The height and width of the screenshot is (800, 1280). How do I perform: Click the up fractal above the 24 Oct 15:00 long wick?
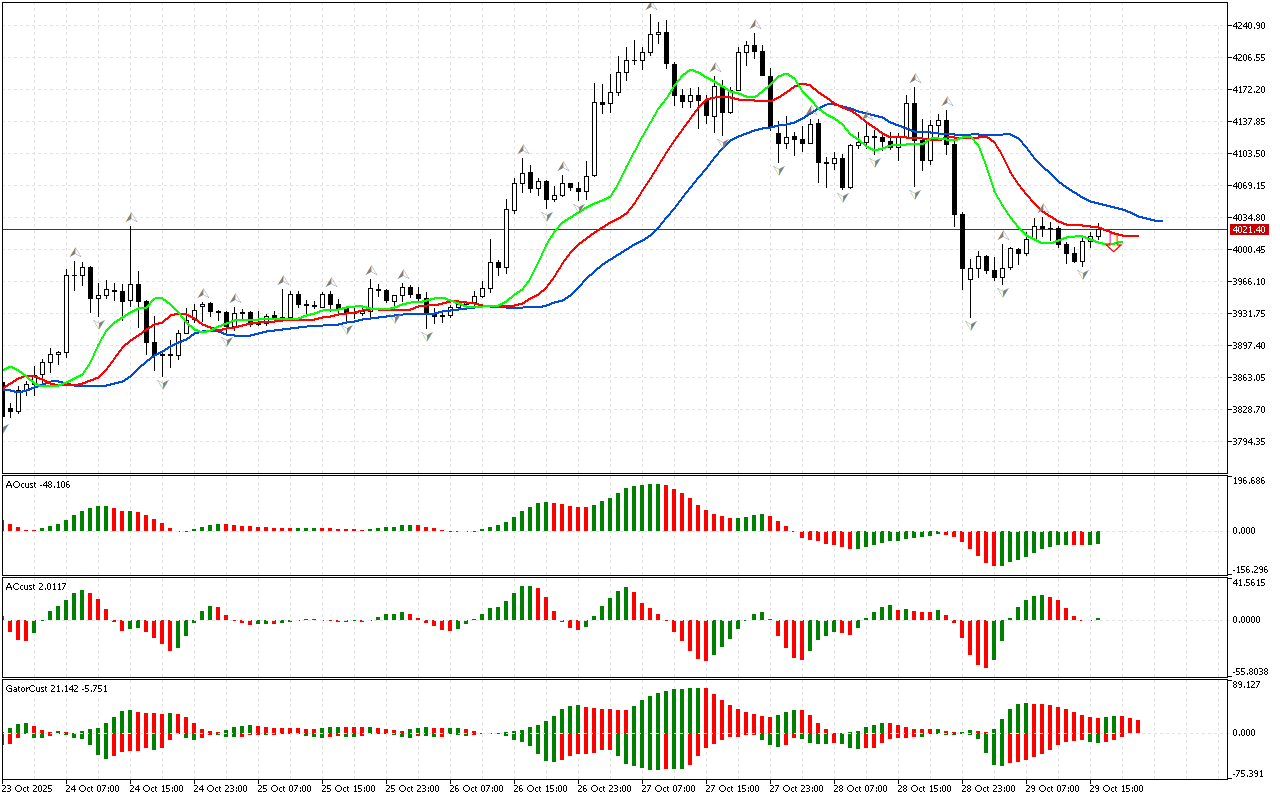point(130,216)
